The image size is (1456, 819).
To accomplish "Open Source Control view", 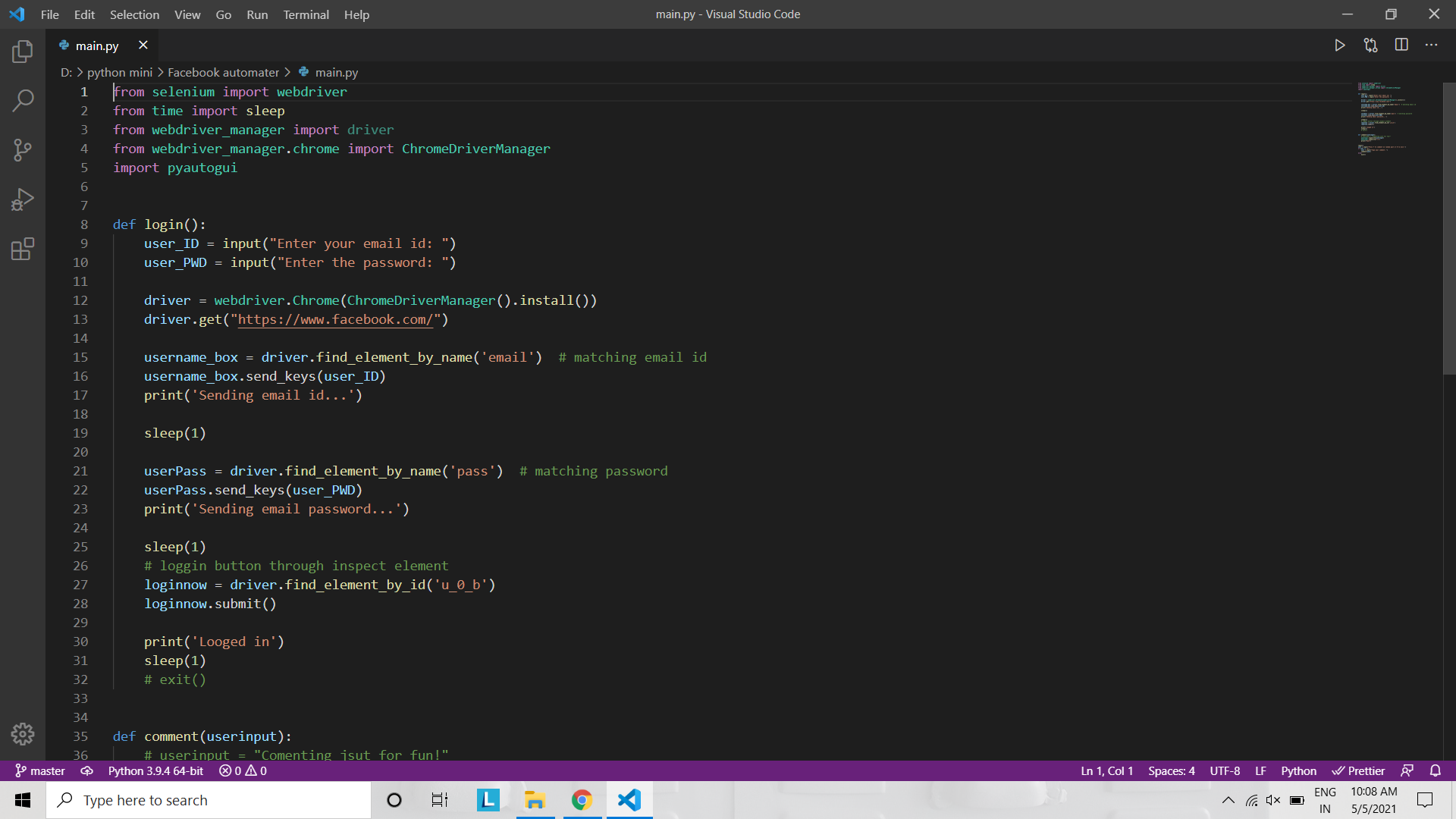I will point(23,149).
